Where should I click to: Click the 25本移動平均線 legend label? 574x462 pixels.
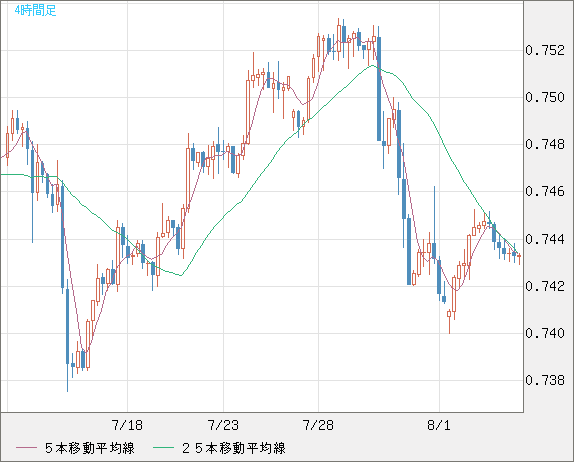click(234, 448)
